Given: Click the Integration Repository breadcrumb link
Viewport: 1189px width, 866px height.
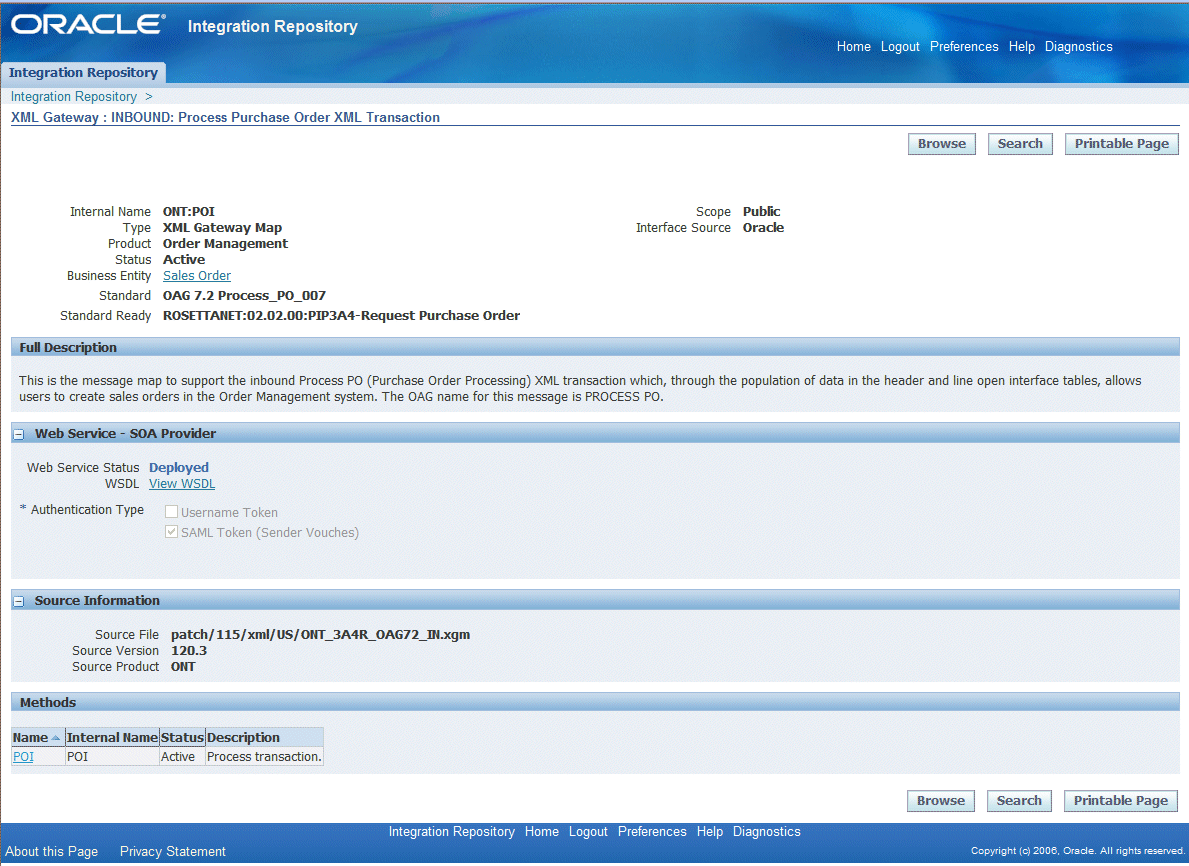Looking at the screenshot, I should (74, 96).
